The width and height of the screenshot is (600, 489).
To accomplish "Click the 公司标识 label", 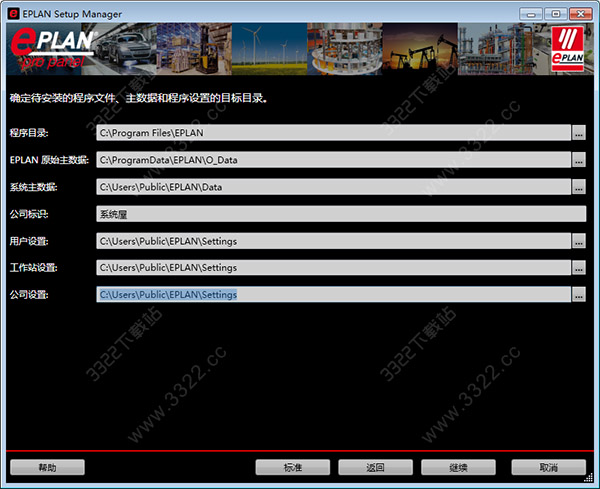I will [29, 214].
